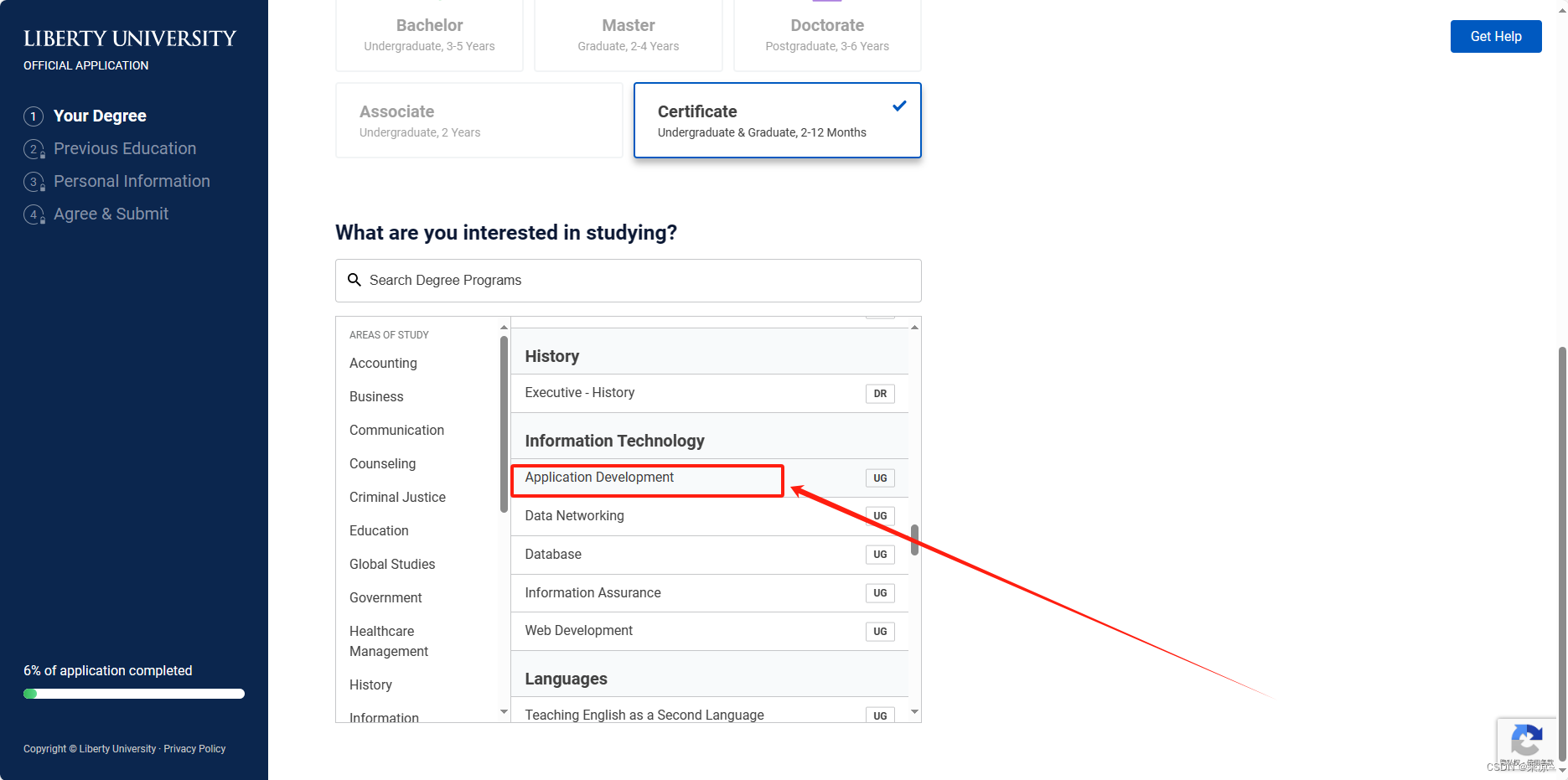This screenshot has width=1568, height=780.
Task: Choose Communication area of study
Action: click(396, 430)
